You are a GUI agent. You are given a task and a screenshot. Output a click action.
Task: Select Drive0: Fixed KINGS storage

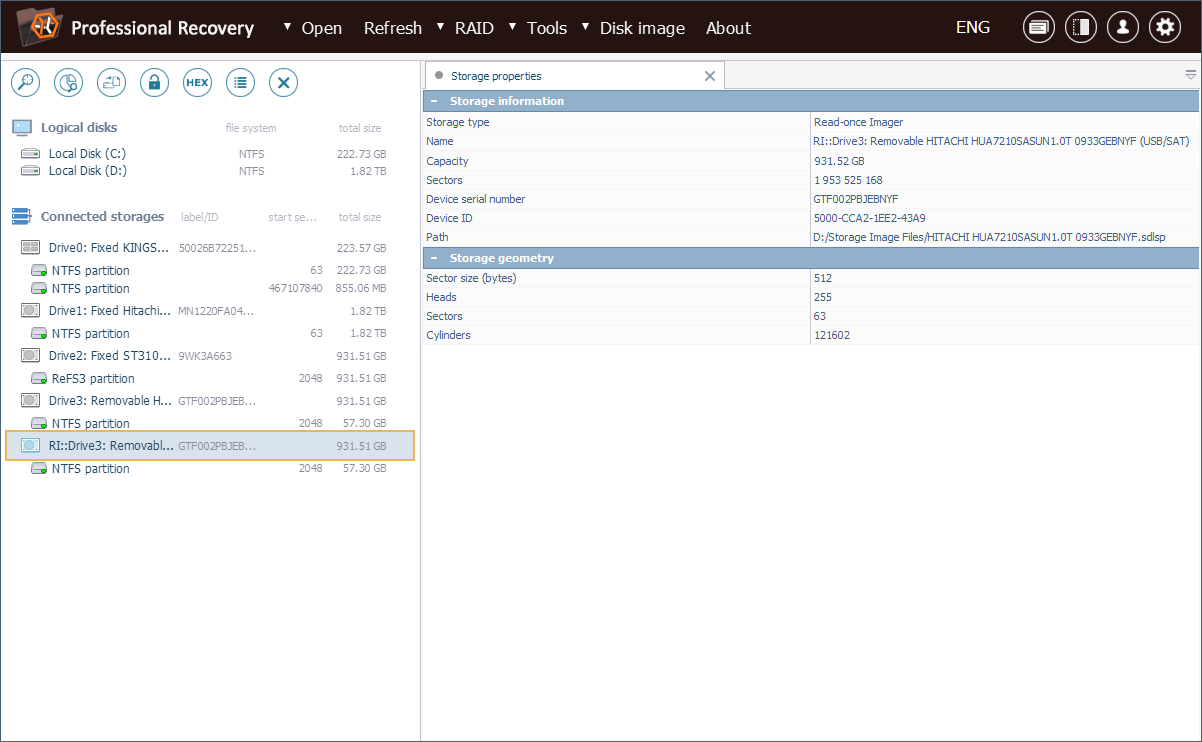coord(210,248)
